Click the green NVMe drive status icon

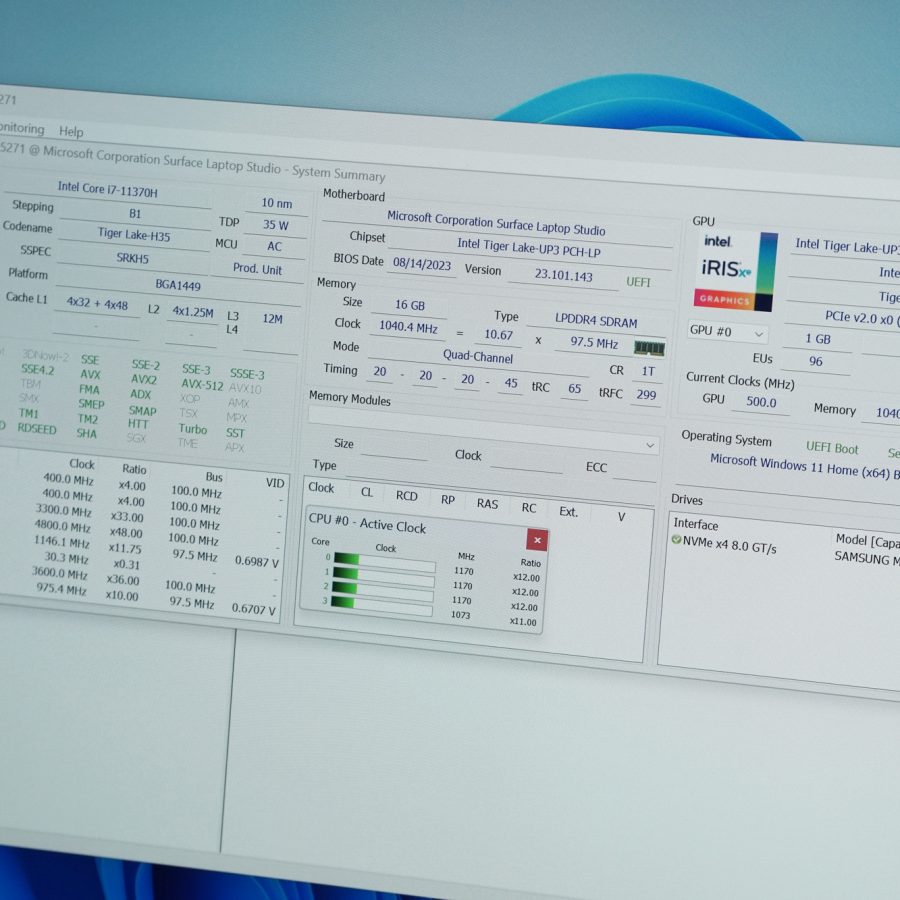pyautogui.click(x=676, y=540)
